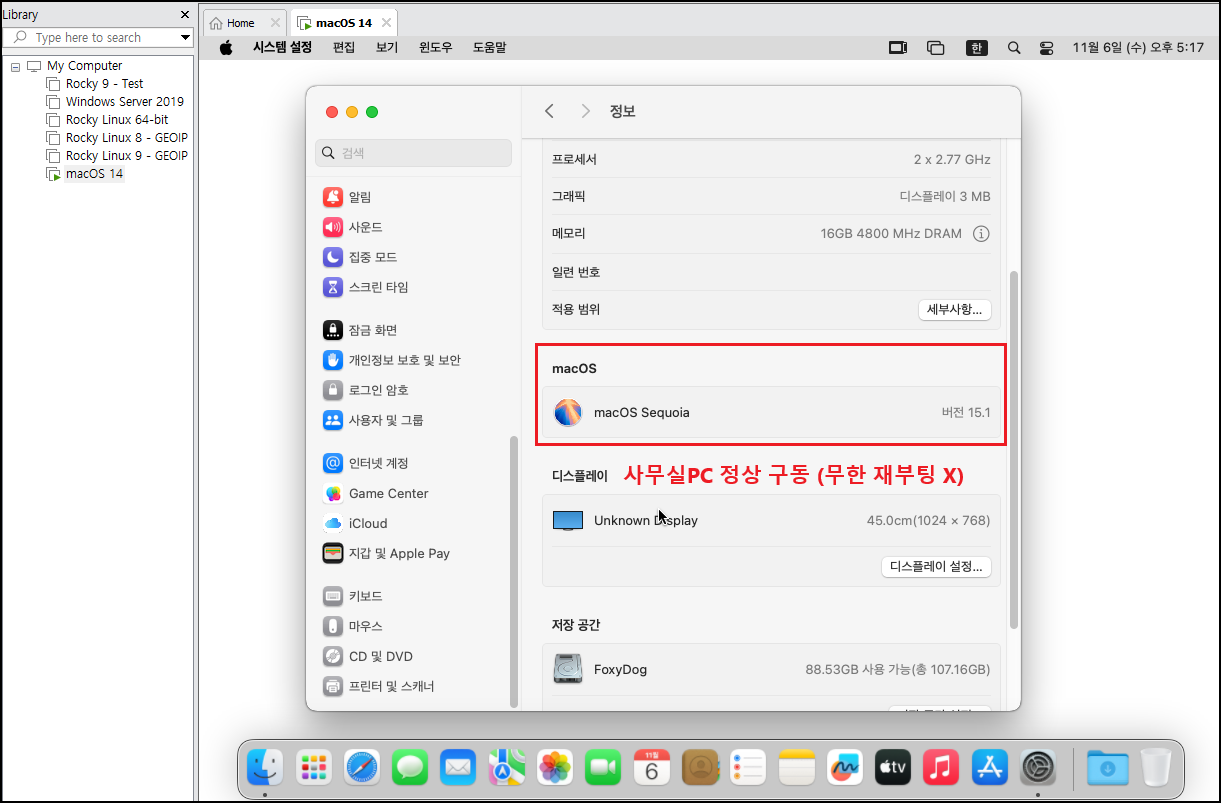This screenshot has width=1221, height=803.
Task: Select 개인정보 보호 및 보안 in sidebar
Action: coord(391,360)
